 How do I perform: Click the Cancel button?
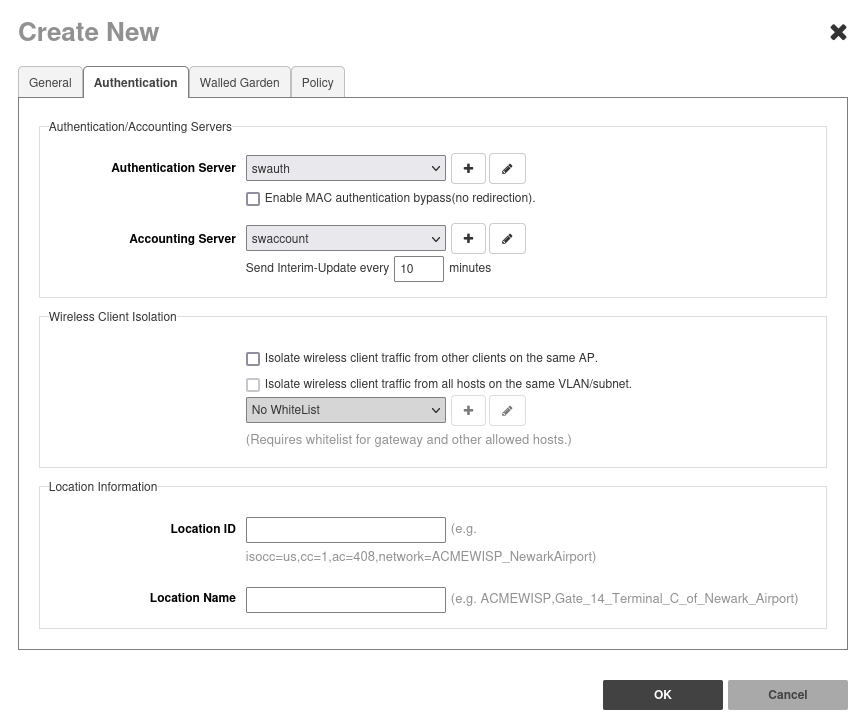[787, 695]
